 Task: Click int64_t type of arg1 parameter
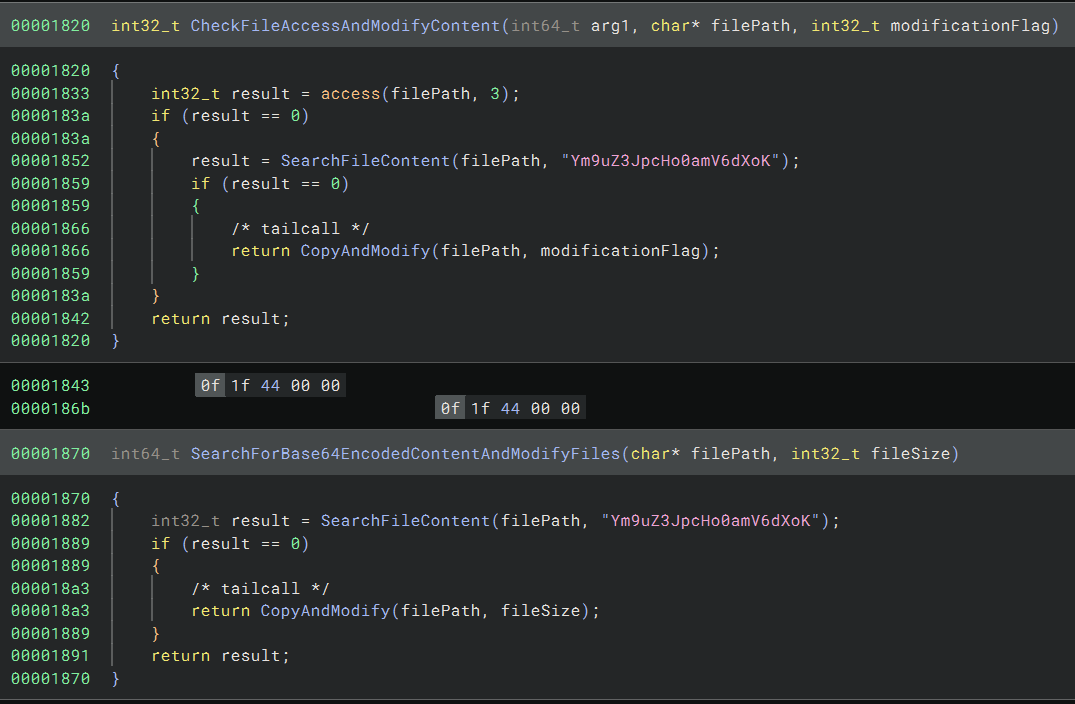[x=545, y=26]
